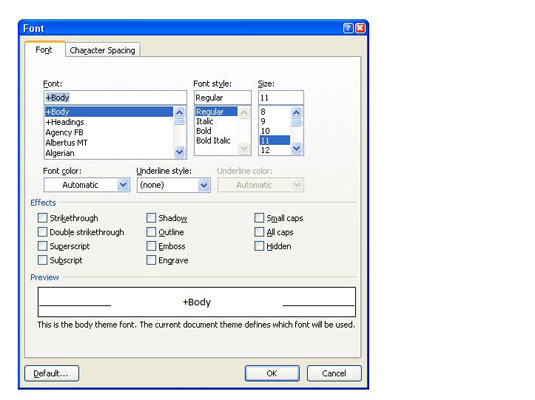
Task: Close the Font dialog with the X icon
Action: [x=360, y=28]
